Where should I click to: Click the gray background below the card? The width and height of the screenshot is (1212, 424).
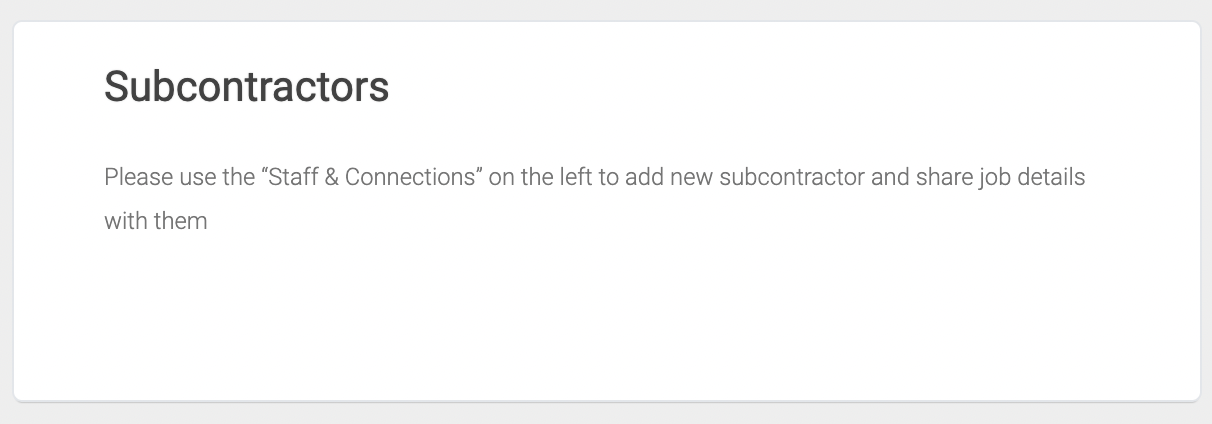click(x=606, y=414)
